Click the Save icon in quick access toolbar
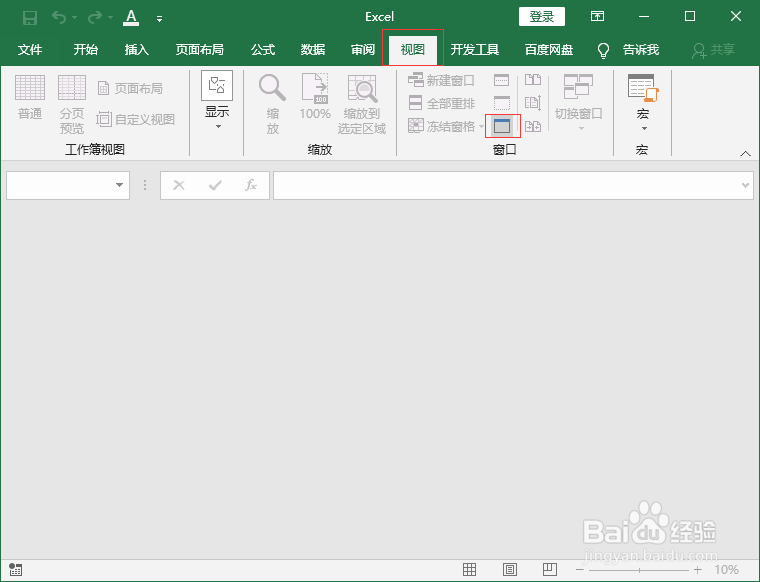Viewport: 760px width, 582px height. (x=30, y=18)
